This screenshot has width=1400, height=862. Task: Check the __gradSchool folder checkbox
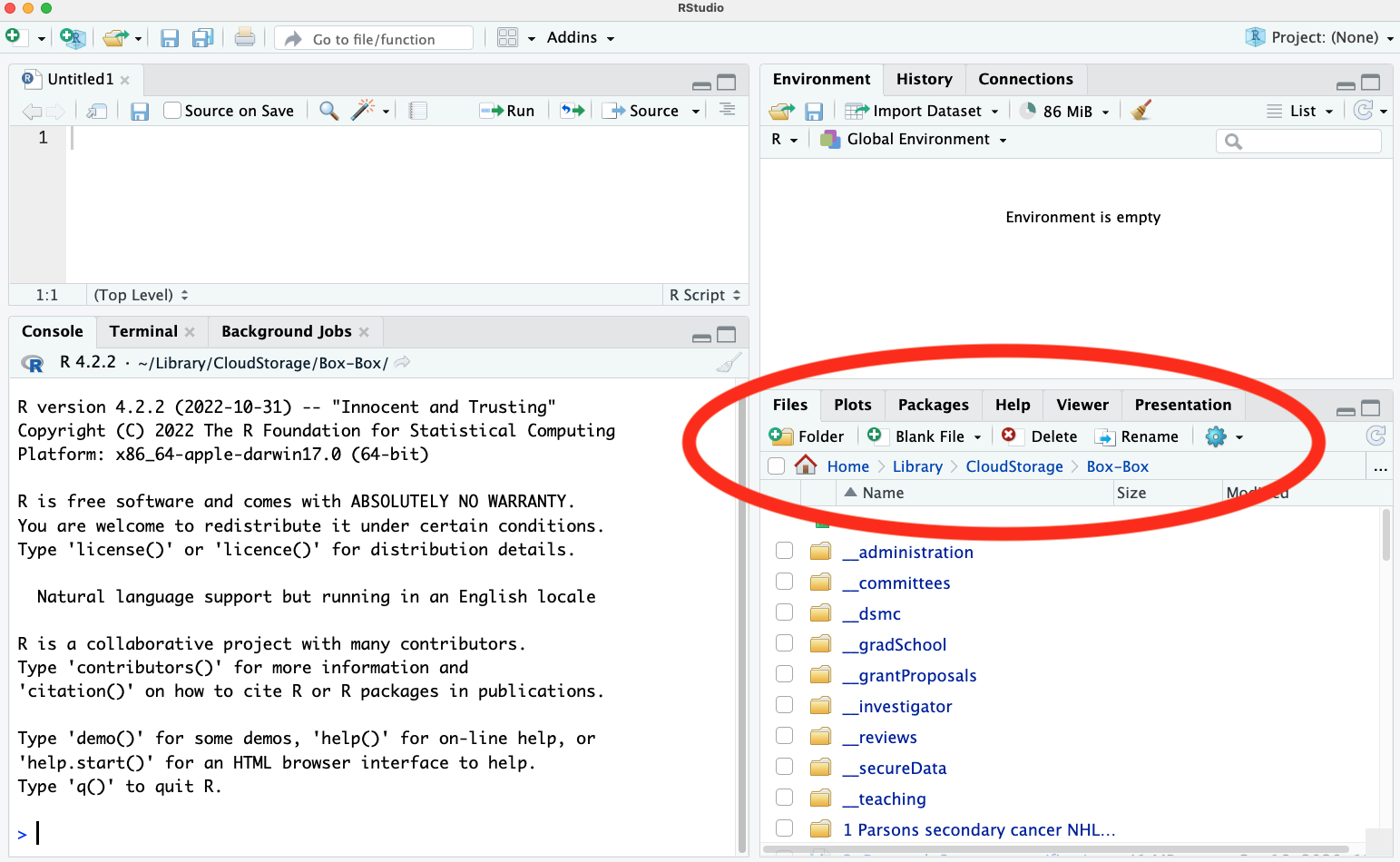785,643
